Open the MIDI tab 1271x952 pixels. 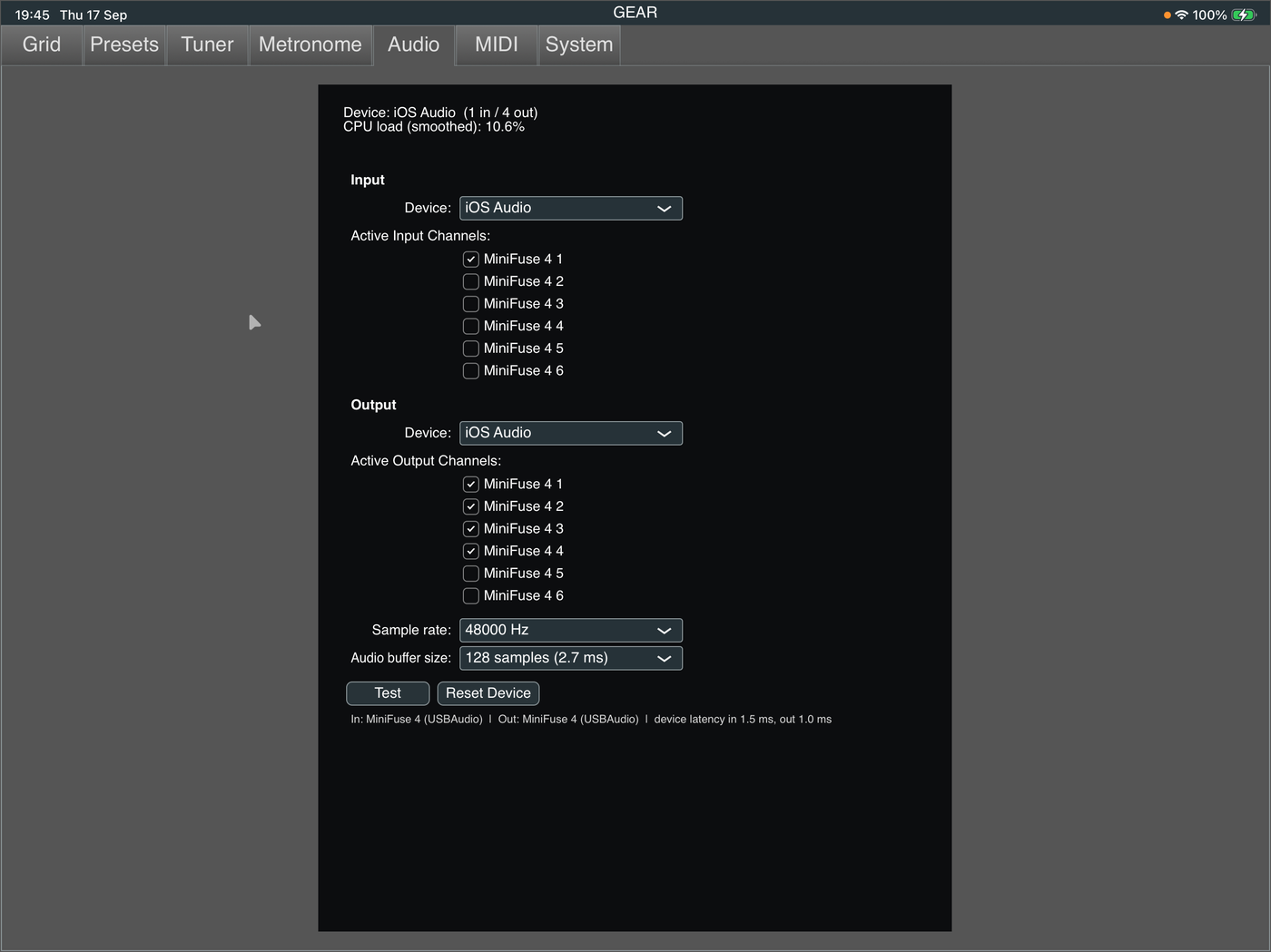click(497, 45)
